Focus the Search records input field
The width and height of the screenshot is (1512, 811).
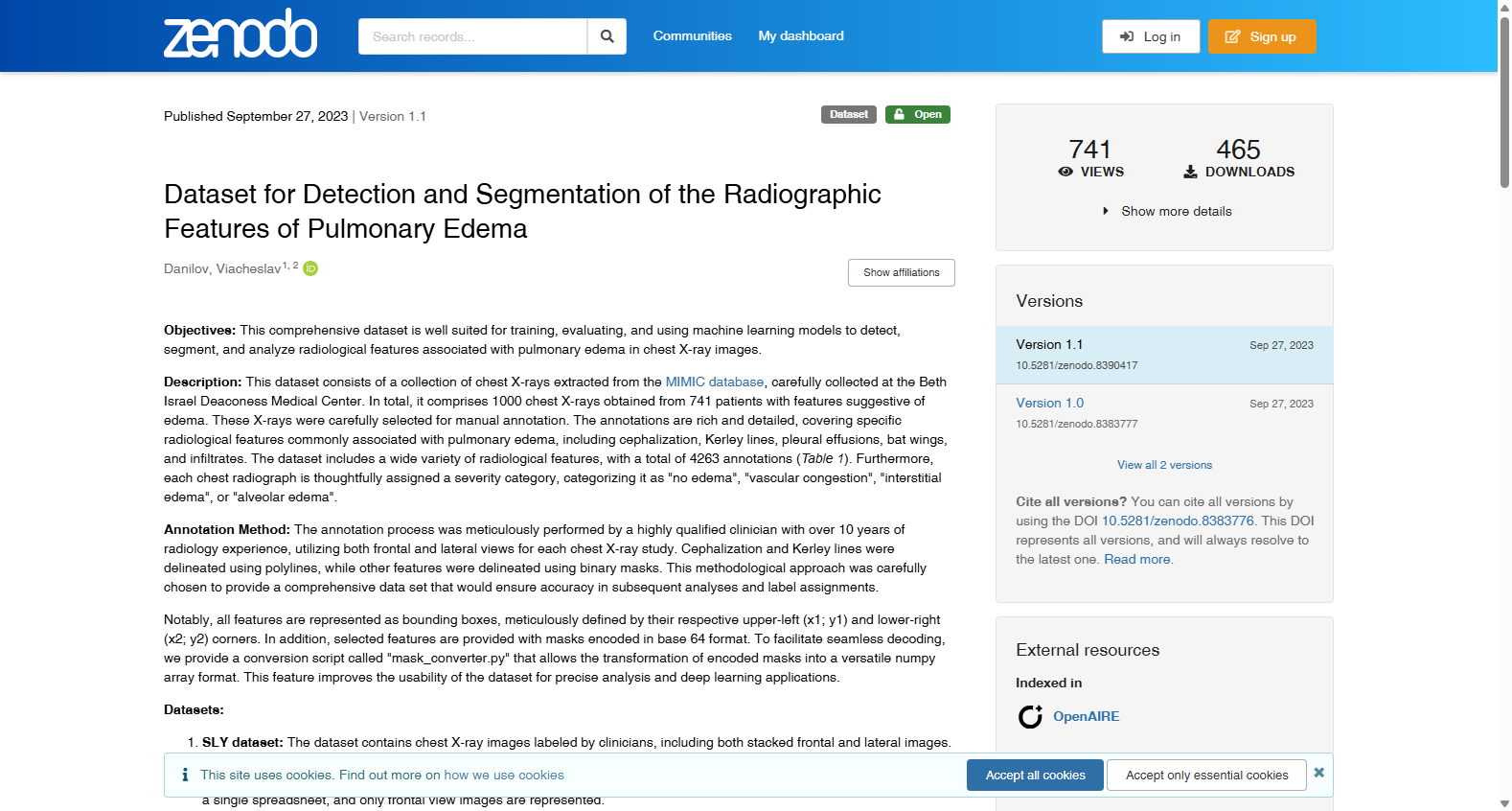472,36
